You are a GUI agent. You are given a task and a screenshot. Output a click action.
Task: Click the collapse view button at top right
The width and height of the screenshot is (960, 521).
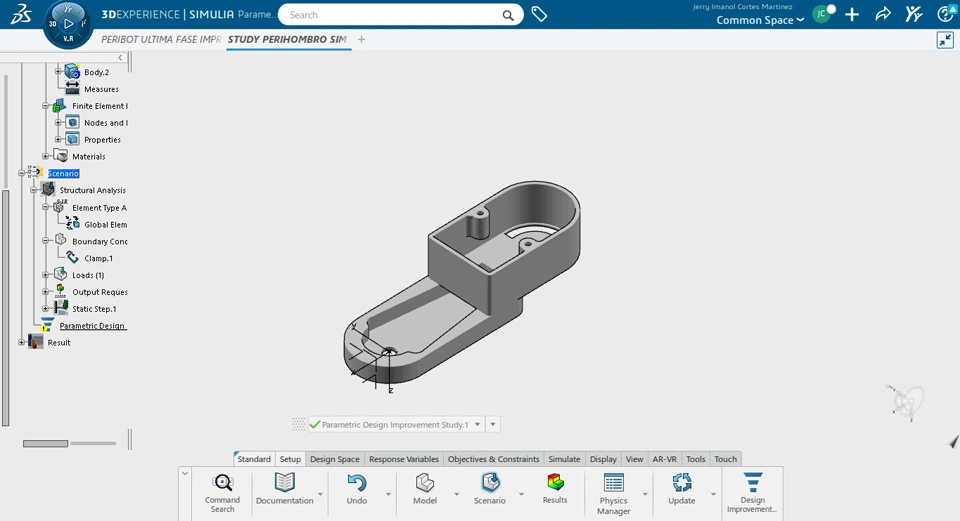945,40
